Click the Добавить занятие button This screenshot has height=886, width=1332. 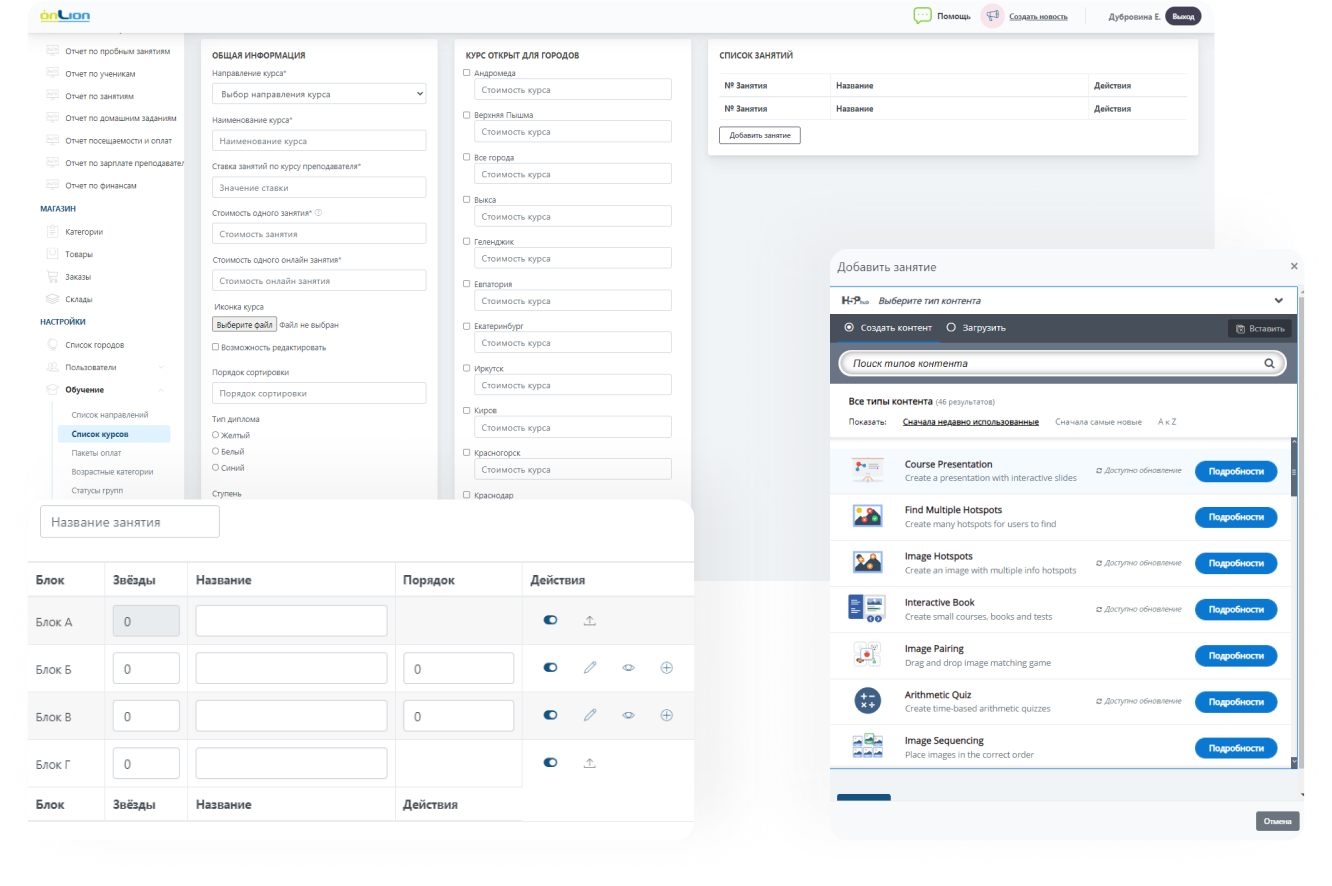[759, 135]
